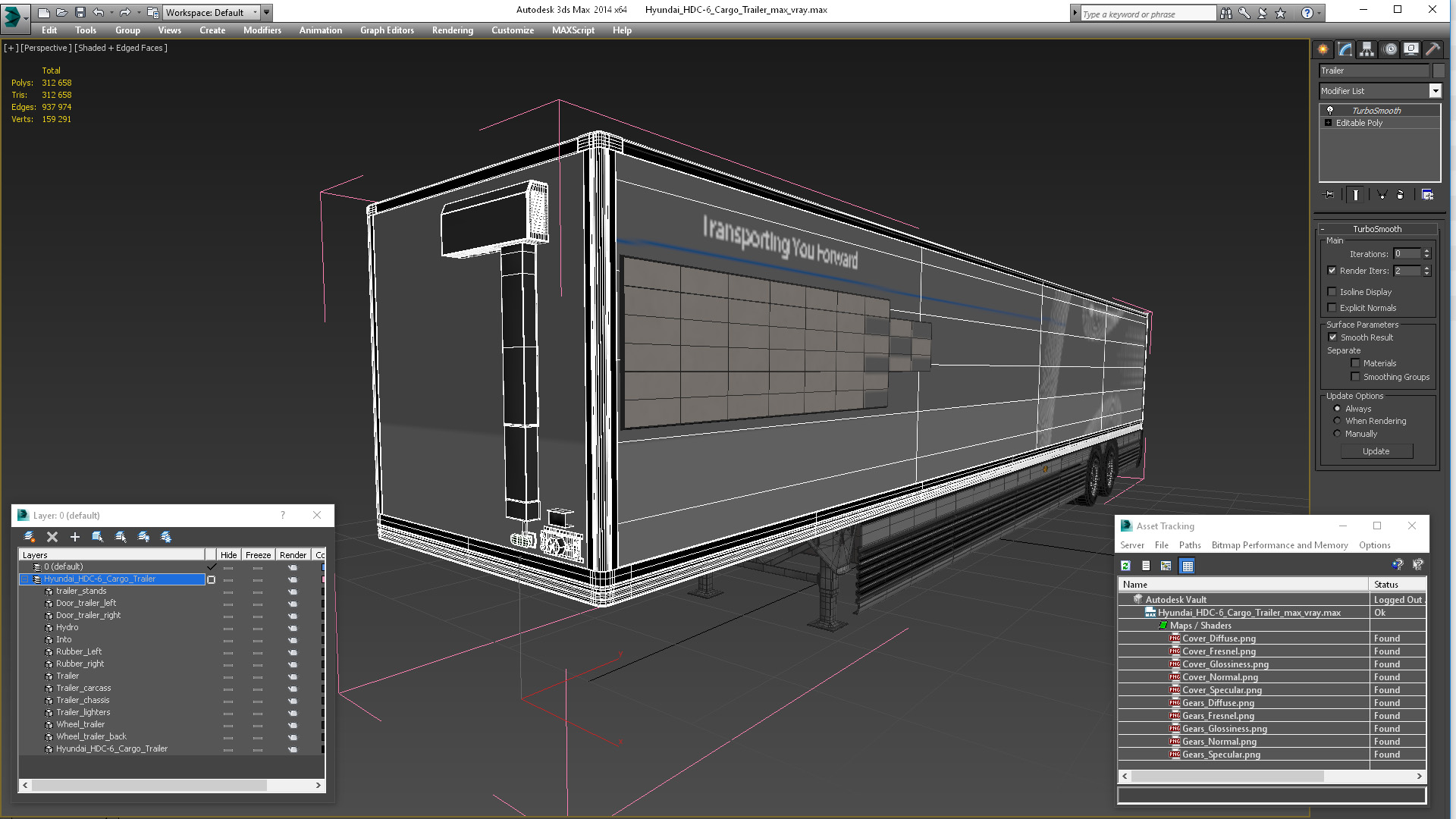Open the Create command panel tab

pos(1323,49)
